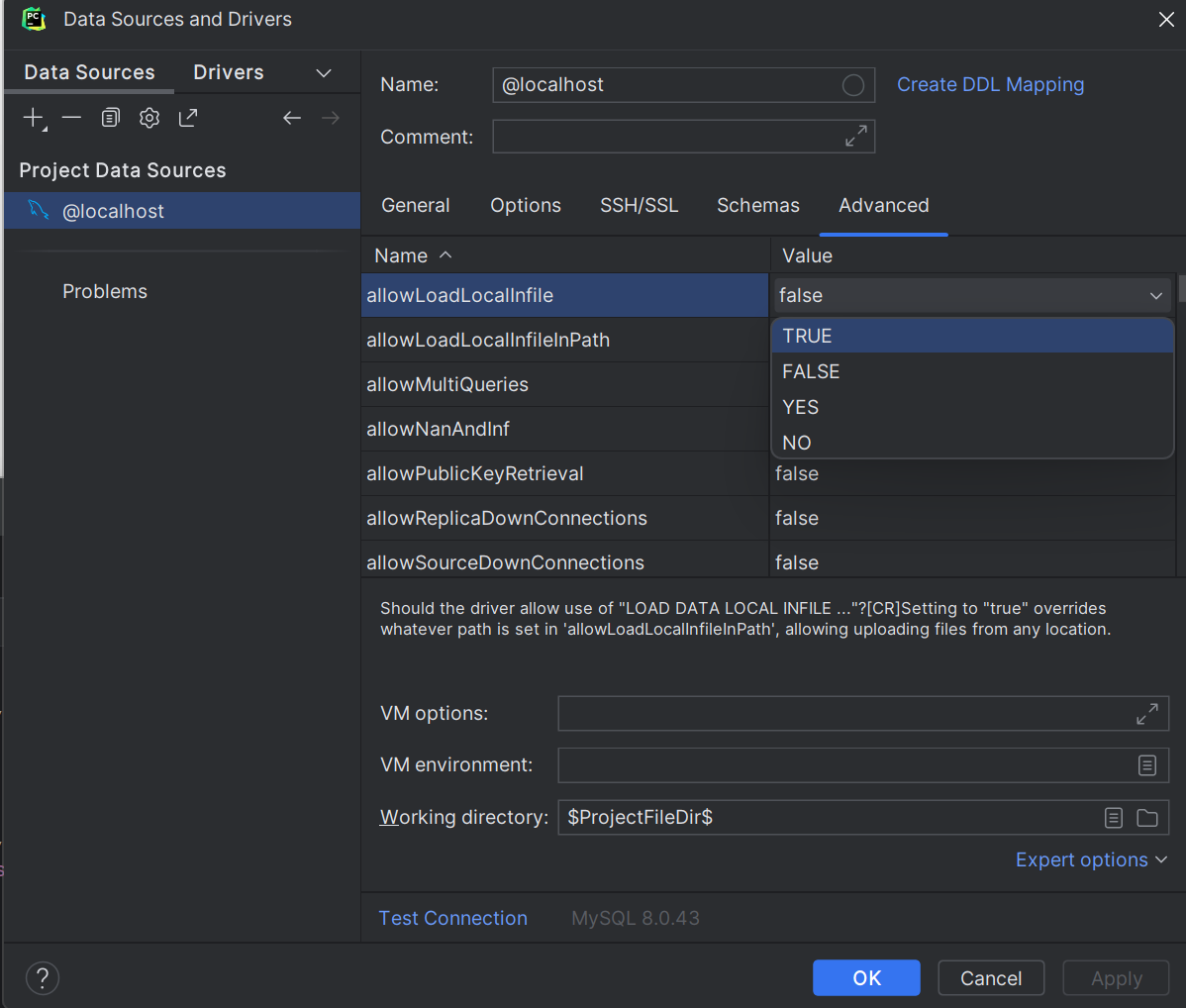The height and width of the screenshot is (1008, 1186).
Task: Click the allowPublicKeyRetrieval value false cell
Action: [972, 476]
